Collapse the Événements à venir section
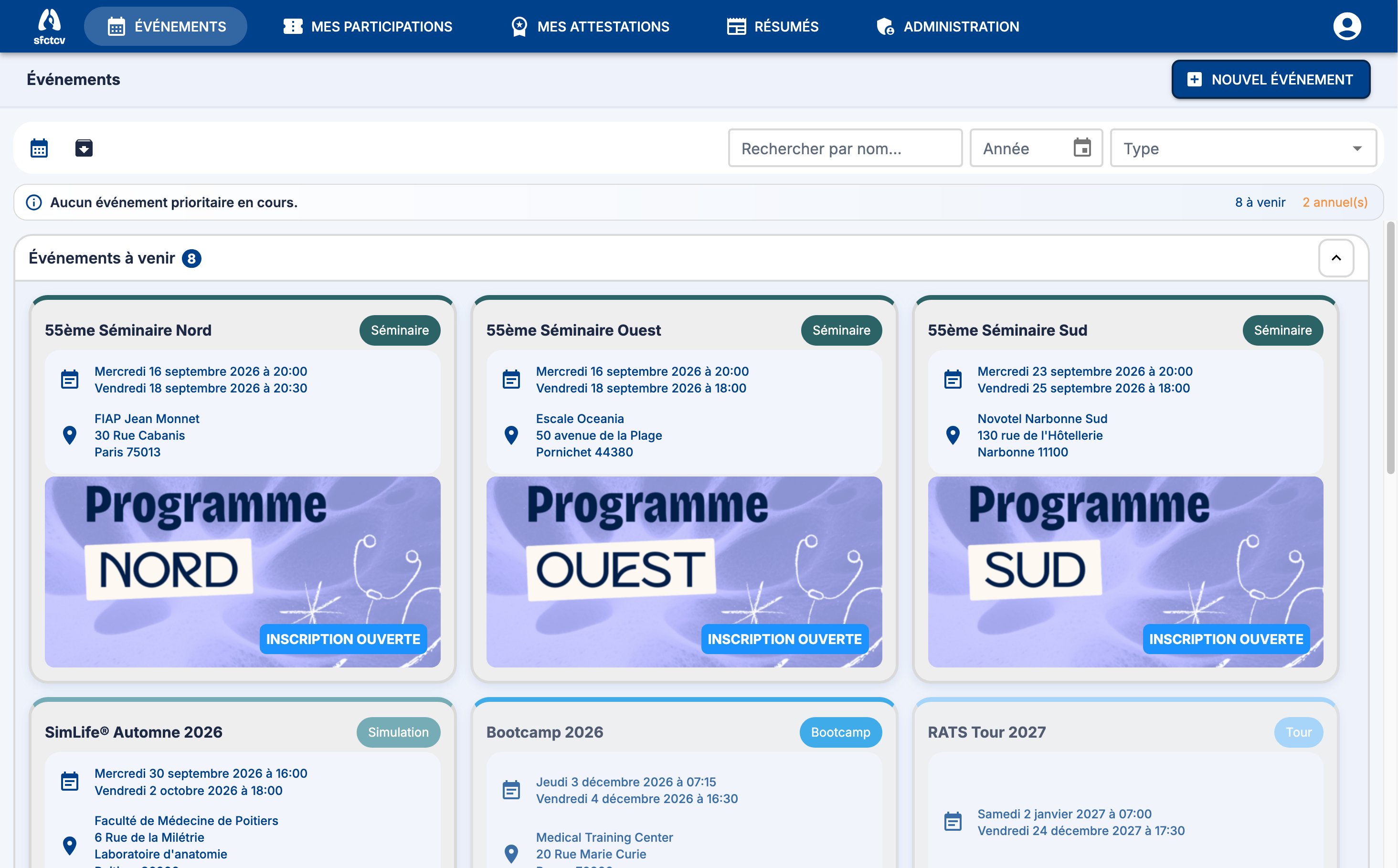The image size is (1398, 868). click(x=1336, y=258)
